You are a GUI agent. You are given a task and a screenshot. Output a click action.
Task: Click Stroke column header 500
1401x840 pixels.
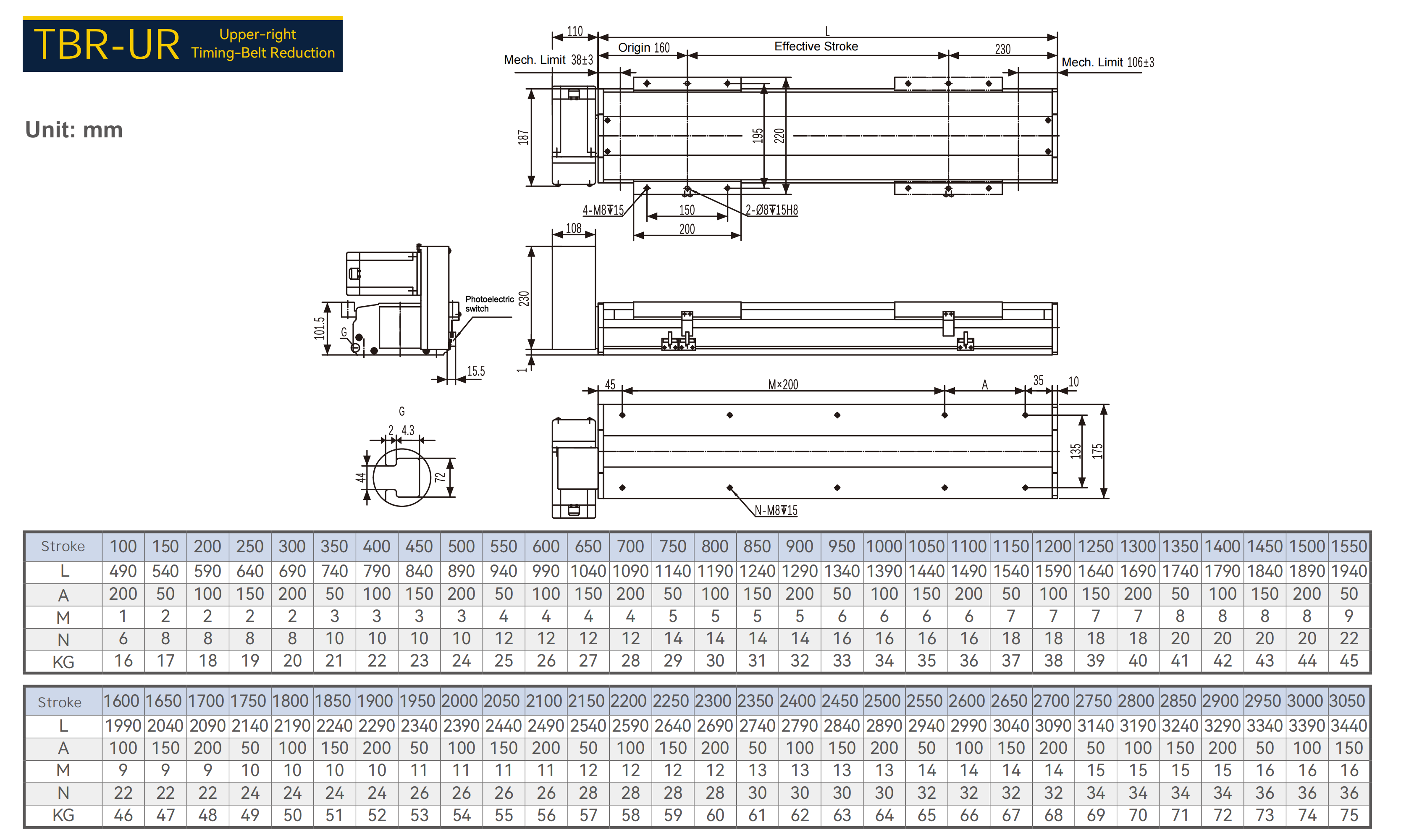[461, 546]
